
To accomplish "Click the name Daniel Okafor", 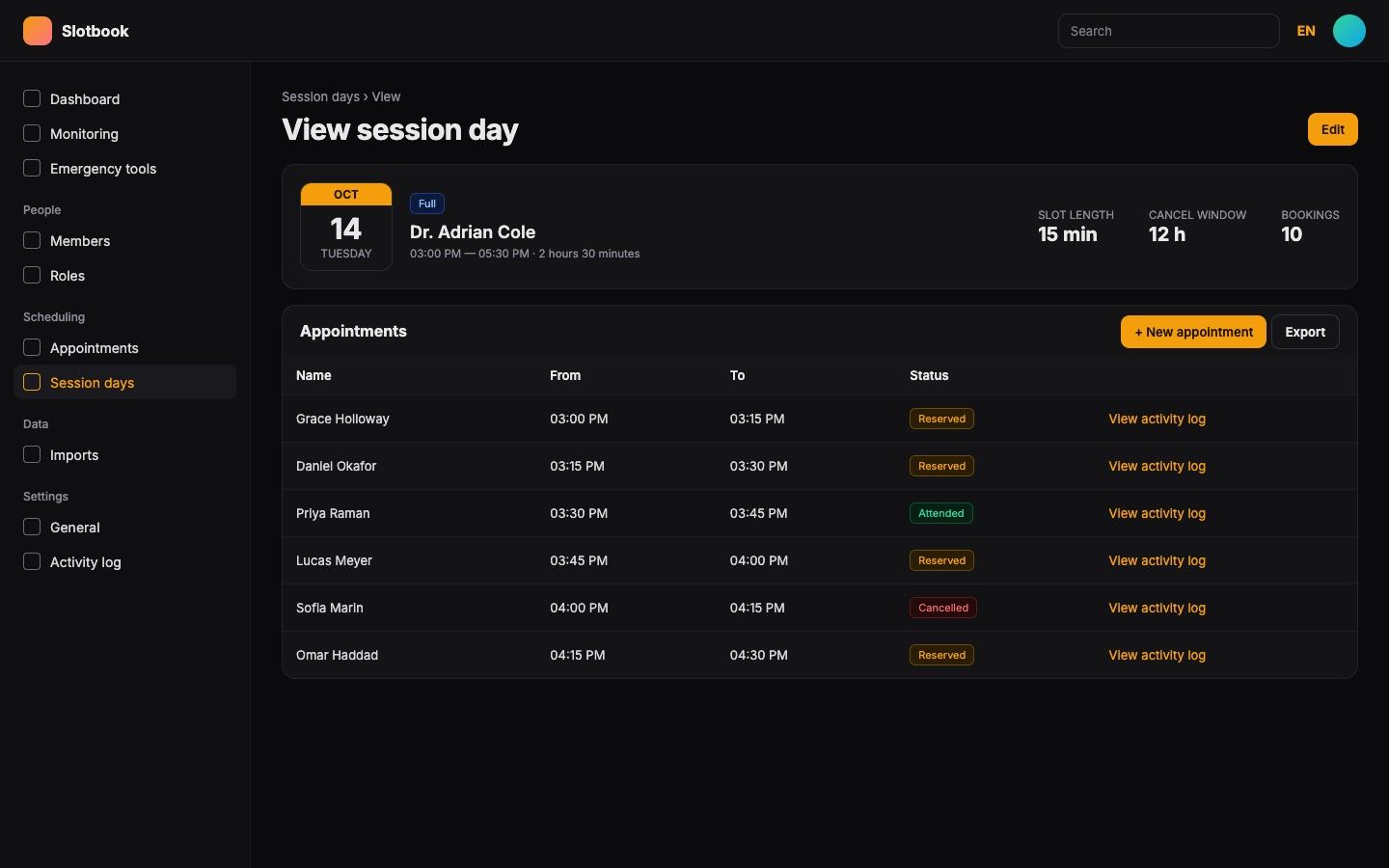I will (x=336, y=466).
